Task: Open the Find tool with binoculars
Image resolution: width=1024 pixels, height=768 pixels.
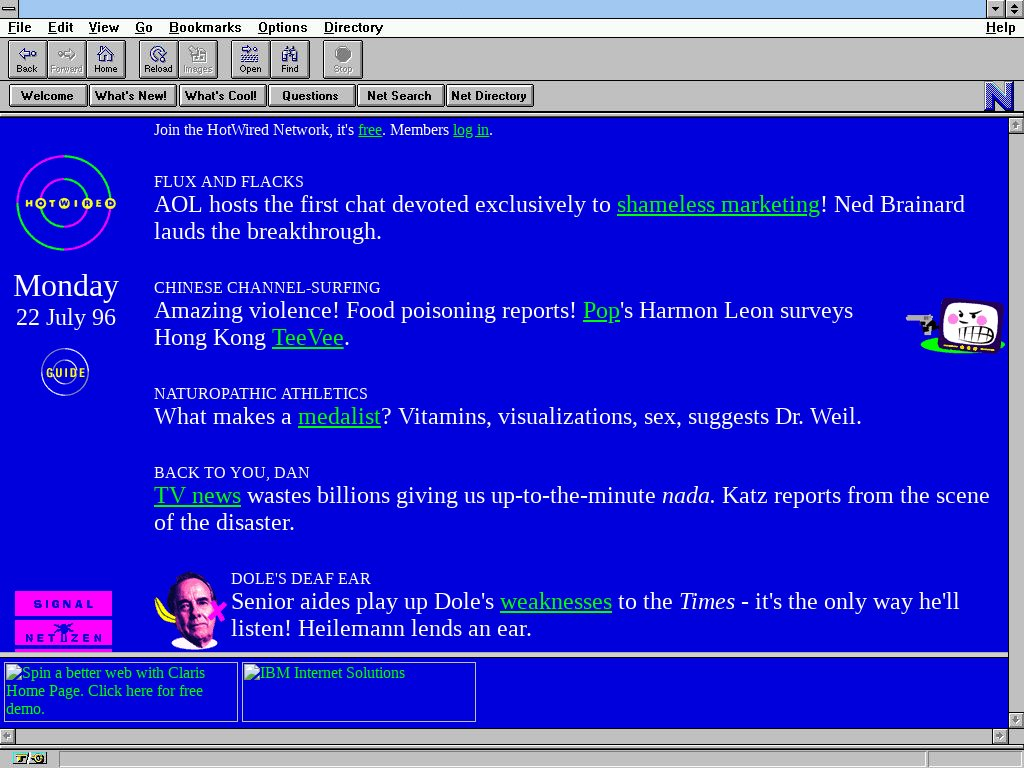Action: (290, 59)
